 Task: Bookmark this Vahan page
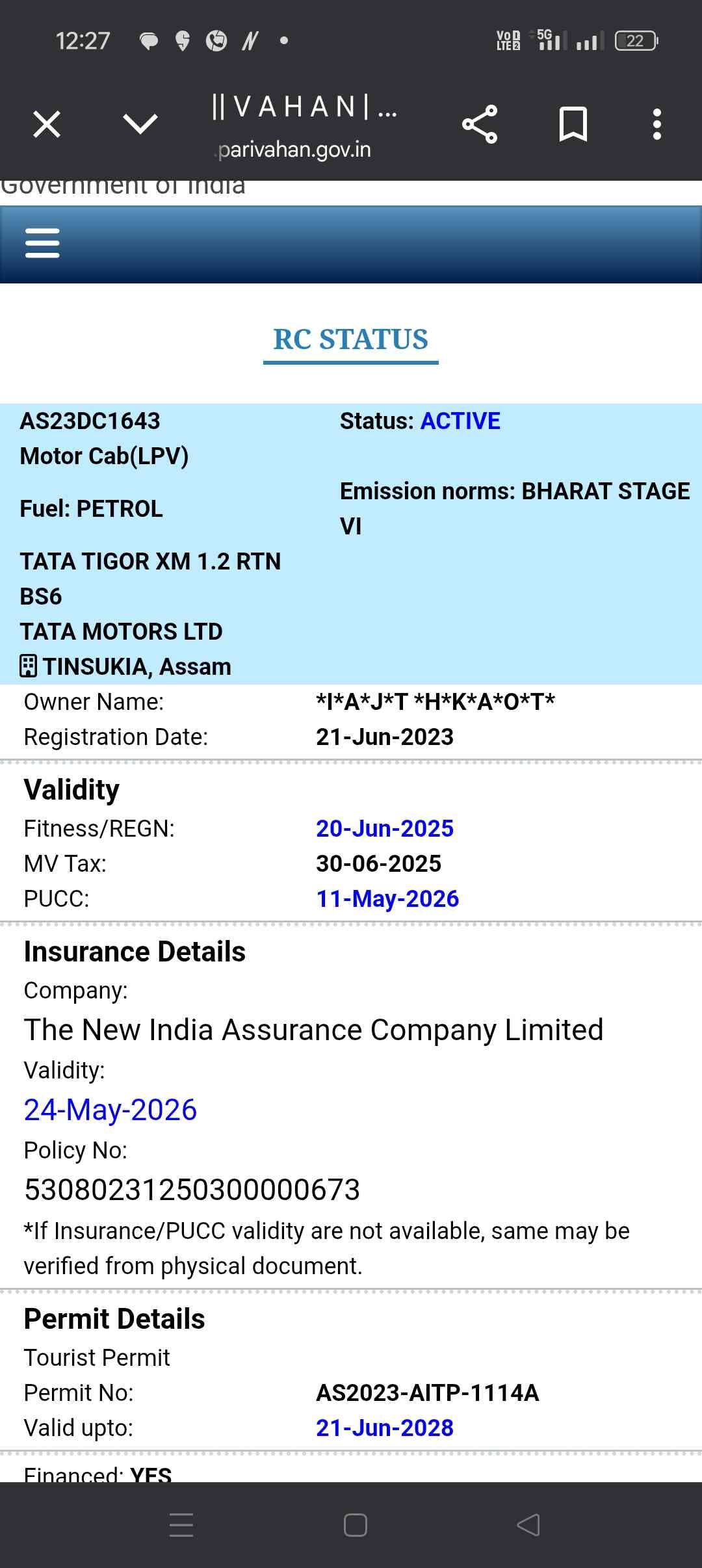[x=573, y=124]
